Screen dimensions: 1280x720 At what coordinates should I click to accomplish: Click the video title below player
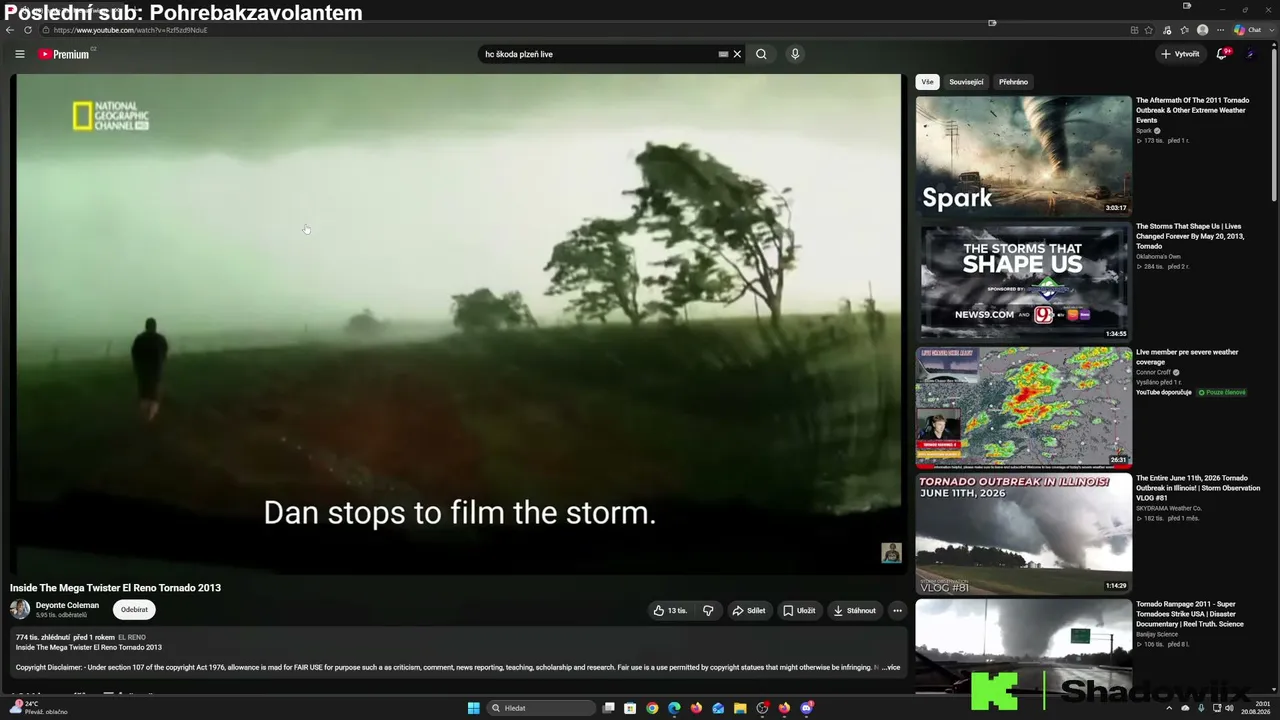click(x=115, y=588)
